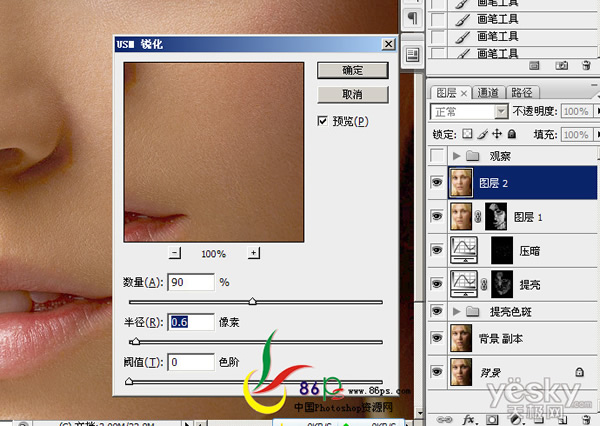Screen dimensions: 600x426
Task: Click the 提亮 curves adjustment icon
Action: 464,284
